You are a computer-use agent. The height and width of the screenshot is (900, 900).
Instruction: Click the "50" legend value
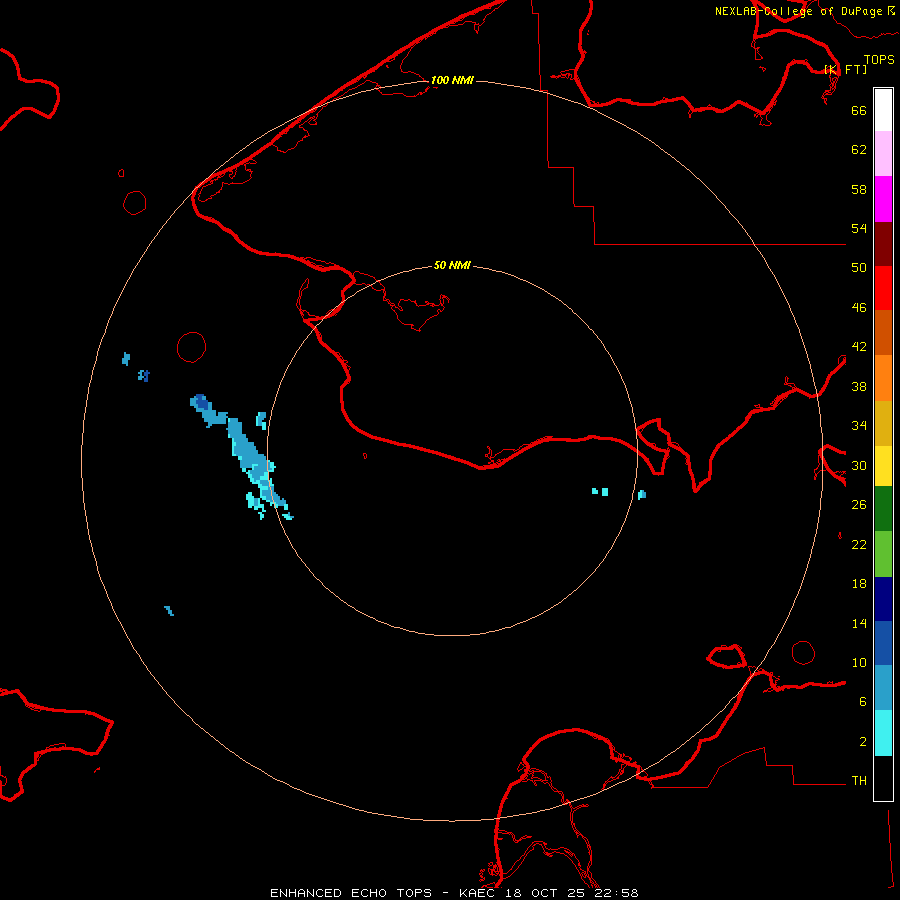pyautogui.click(x=859, y=267)
